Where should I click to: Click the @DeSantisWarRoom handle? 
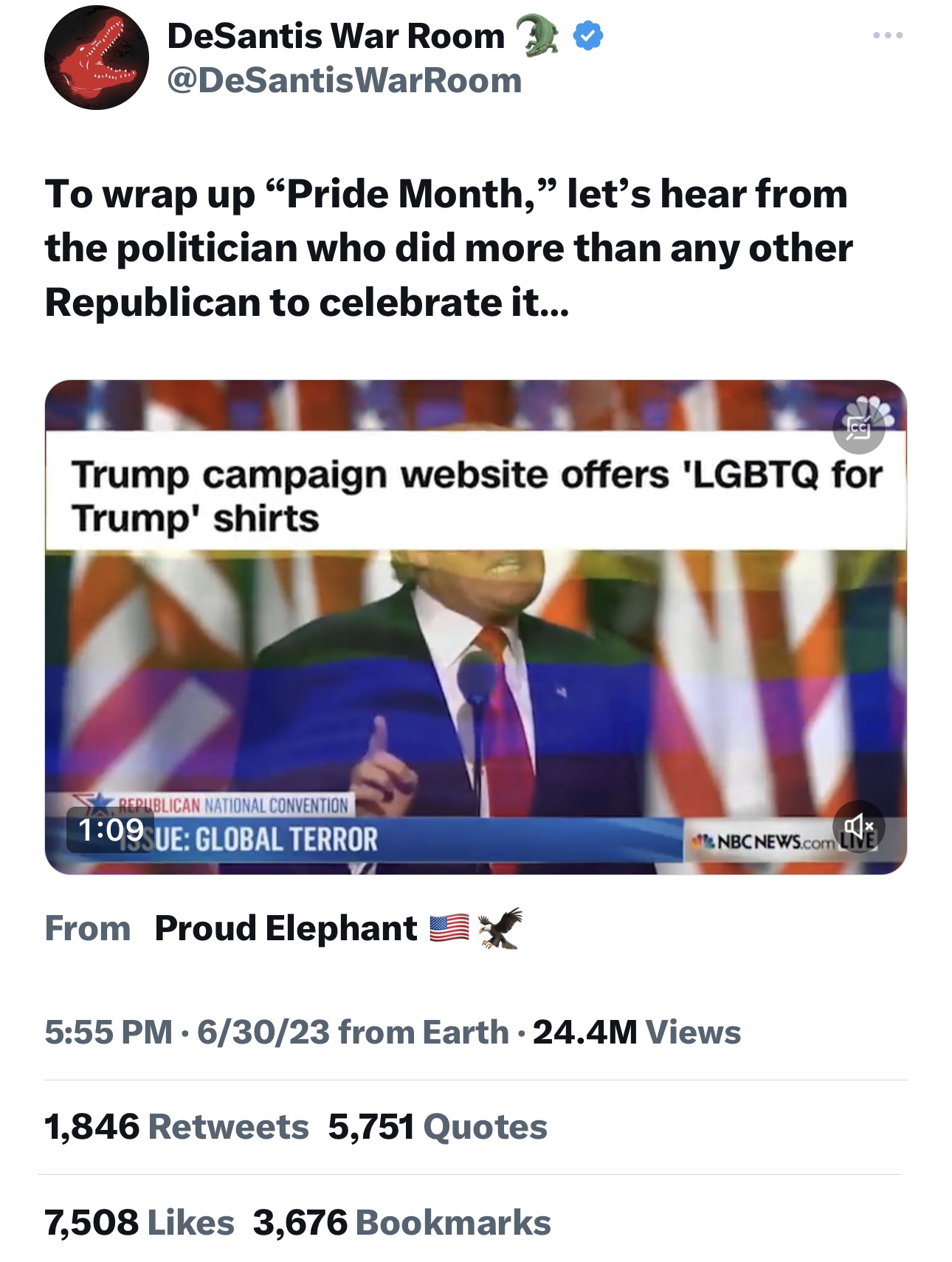(345, 80)
